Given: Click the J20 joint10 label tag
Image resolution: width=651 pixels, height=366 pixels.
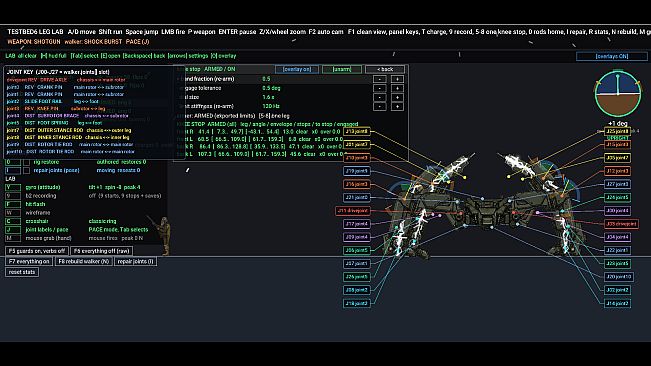Looking at the screenshot, I should (619, 277).
